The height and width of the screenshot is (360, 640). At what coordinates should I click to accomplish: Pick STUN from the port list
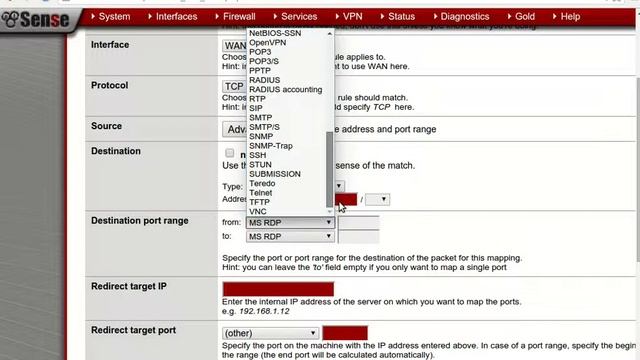pyautogui.click(x=260, y=164)
